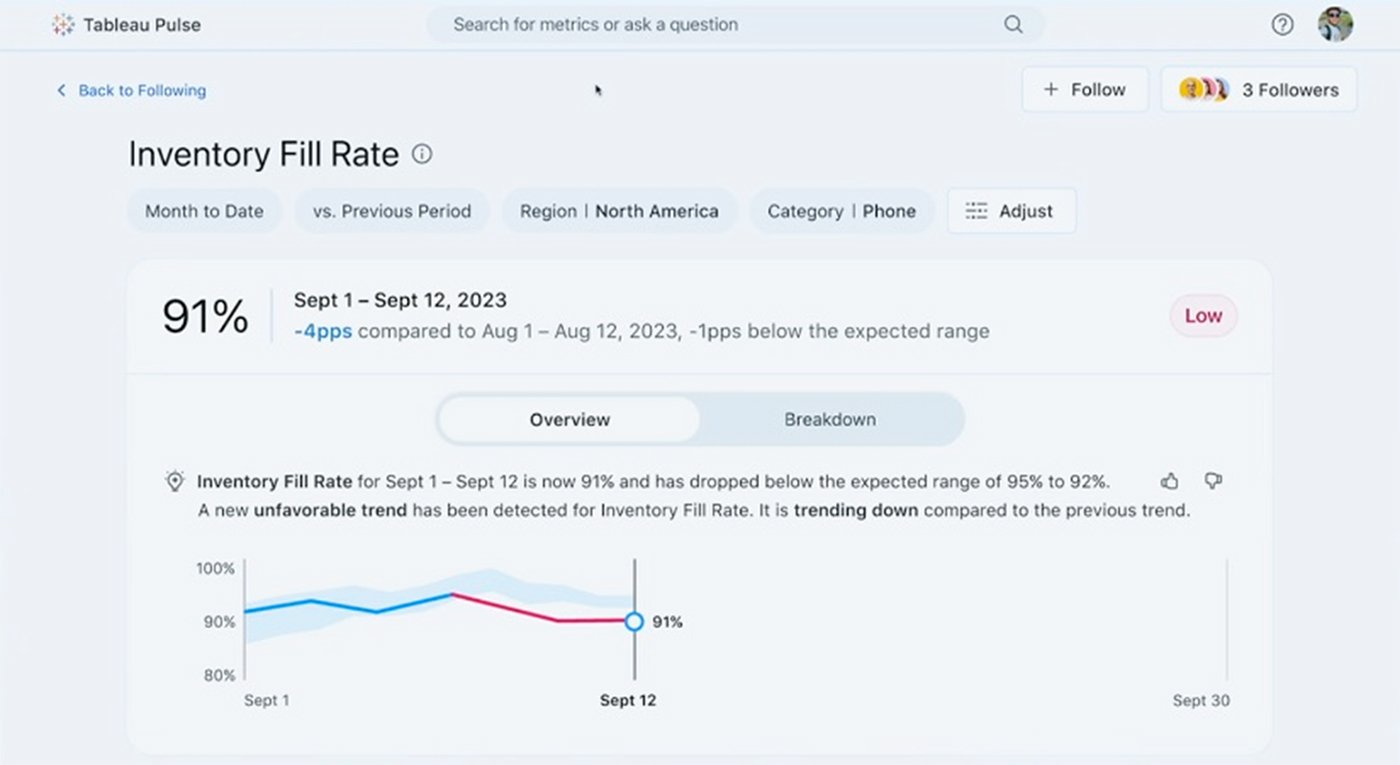Open the help question mark icon
1400x765 pixels.
click(x=1282, y=25)
